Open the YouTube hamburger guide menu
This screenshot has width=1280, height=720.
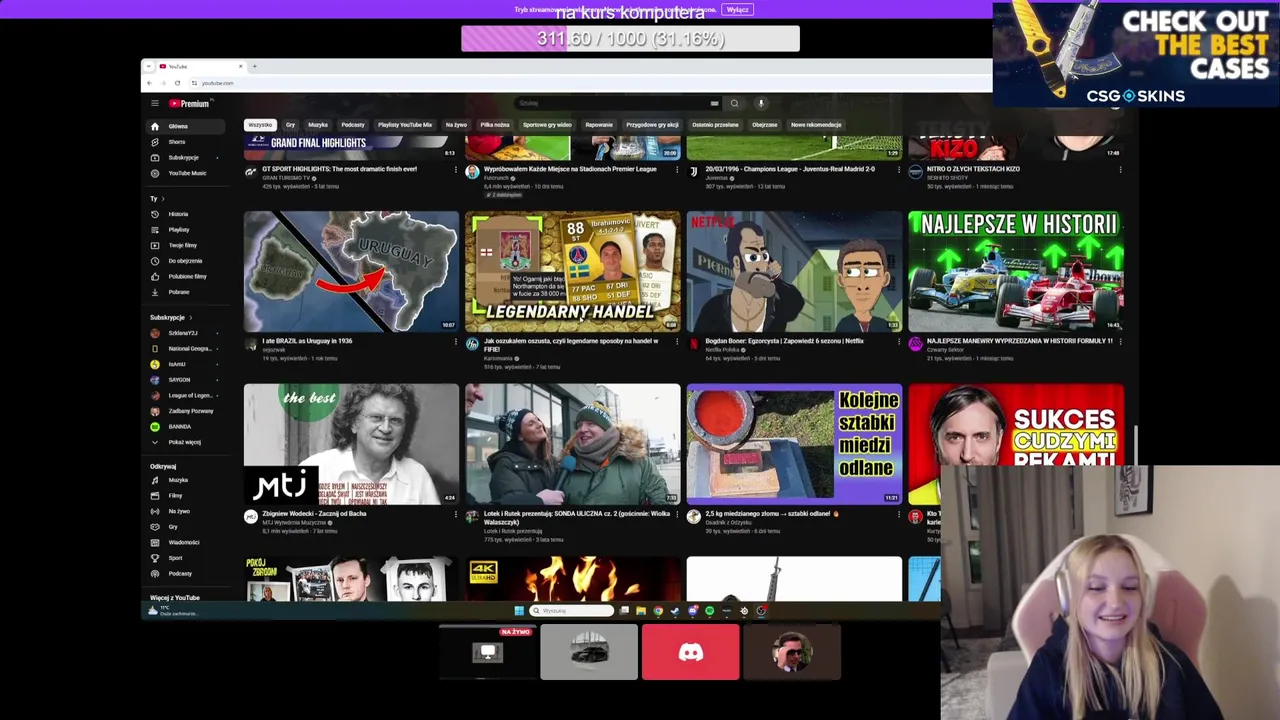pyautogui.click(x=154, y=103)
